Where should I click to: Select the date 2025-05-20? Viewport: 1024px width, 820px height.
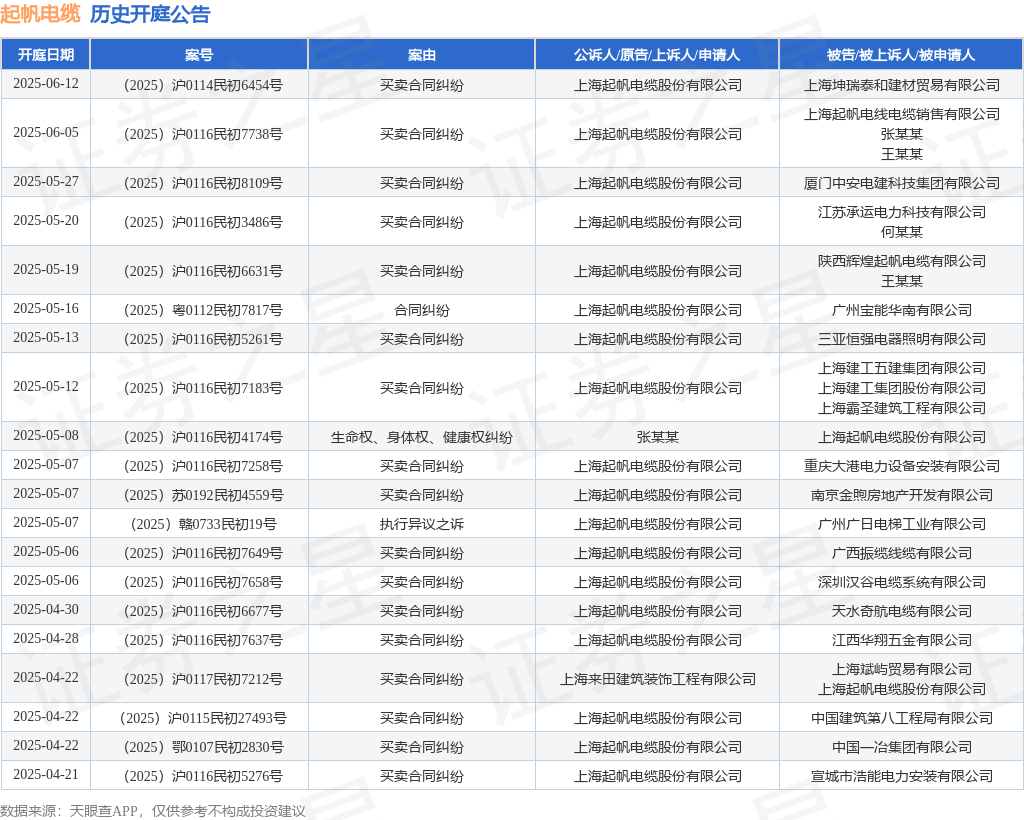[x=46, y=221]
